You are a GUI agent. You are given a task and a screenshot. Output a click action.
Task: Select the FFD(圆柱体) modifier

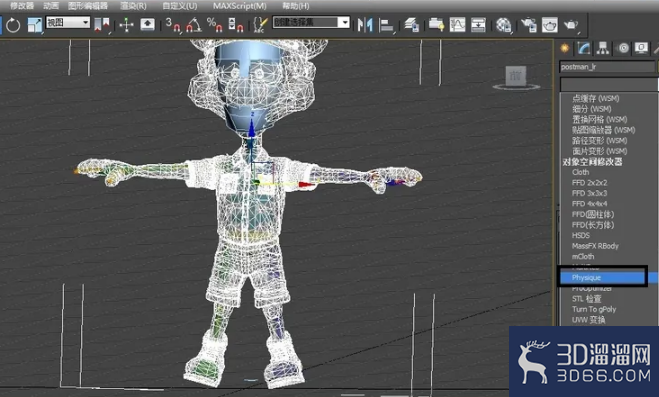click(593, 214)
